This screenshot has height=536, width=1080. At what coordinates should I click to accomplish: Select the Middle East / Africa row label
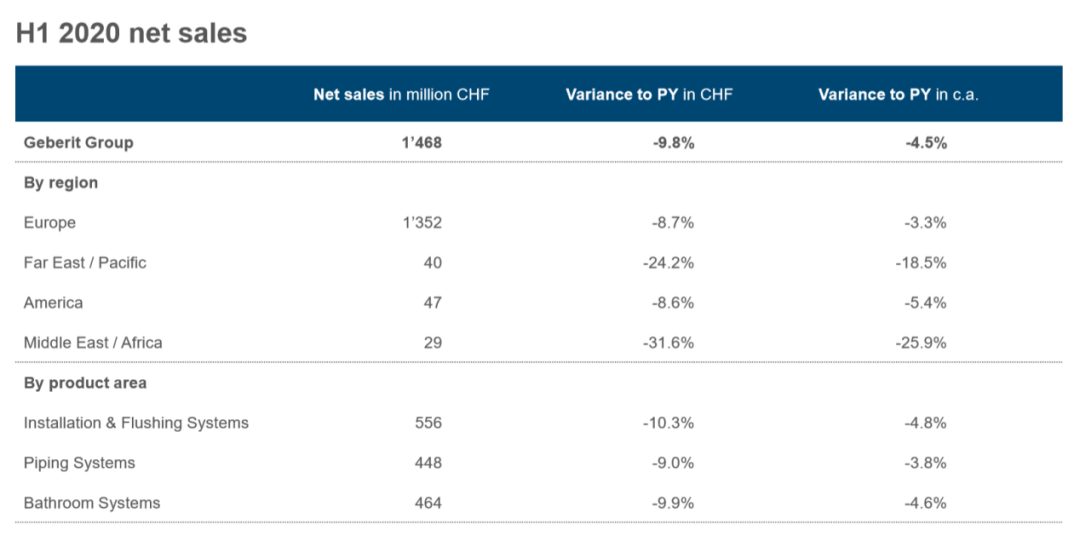(x=93, y=343)
